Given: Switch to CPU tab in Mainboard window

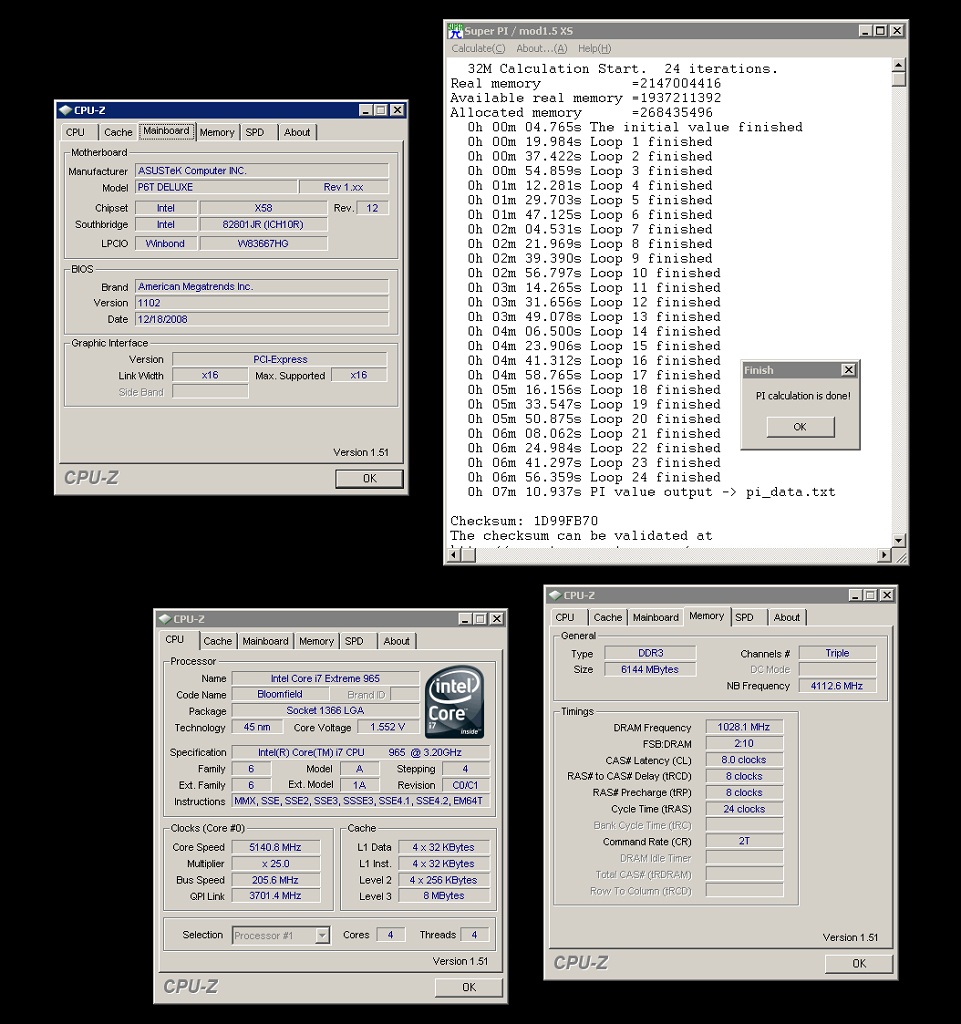Looking at the screenshot, I should pos(76,132).
